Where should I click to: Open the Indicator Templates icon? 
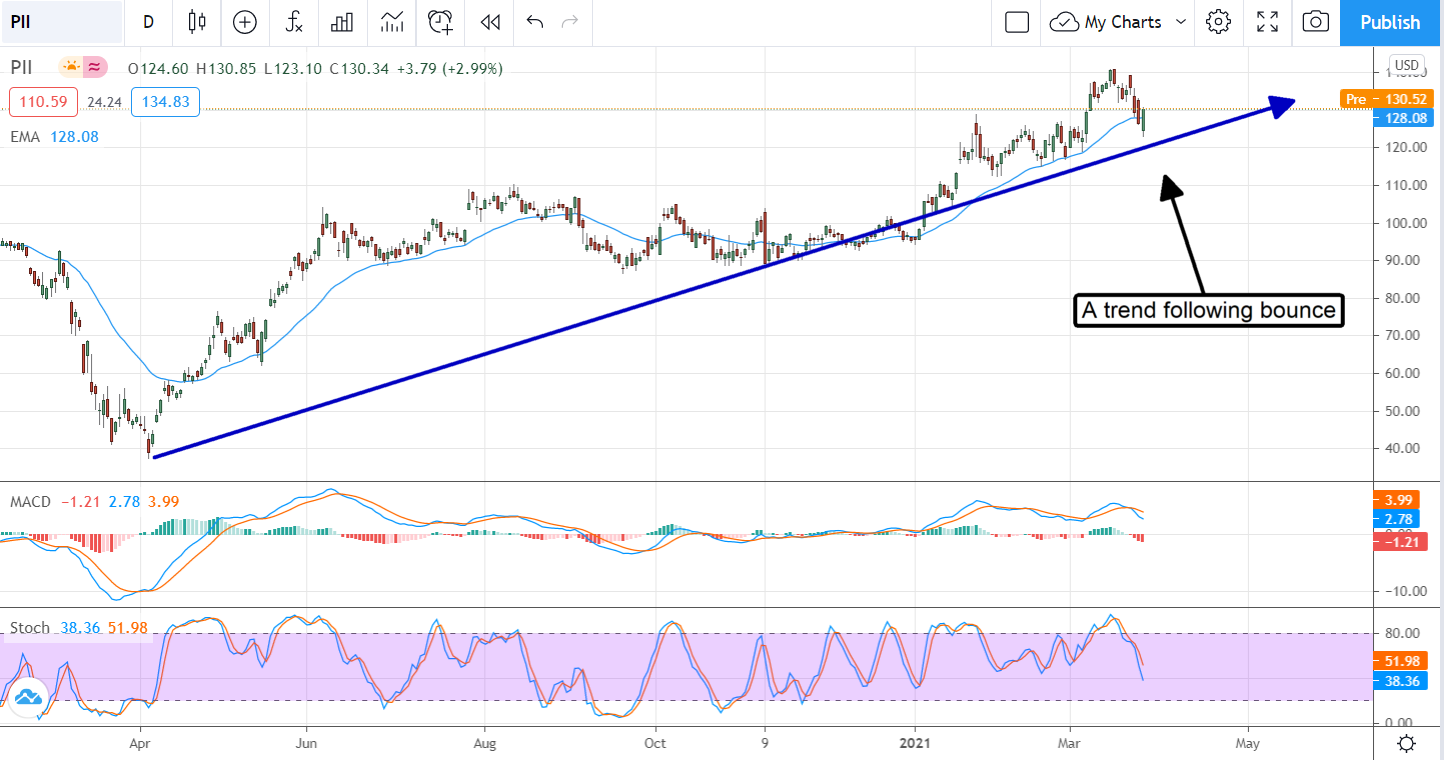[x=392, y=22]
